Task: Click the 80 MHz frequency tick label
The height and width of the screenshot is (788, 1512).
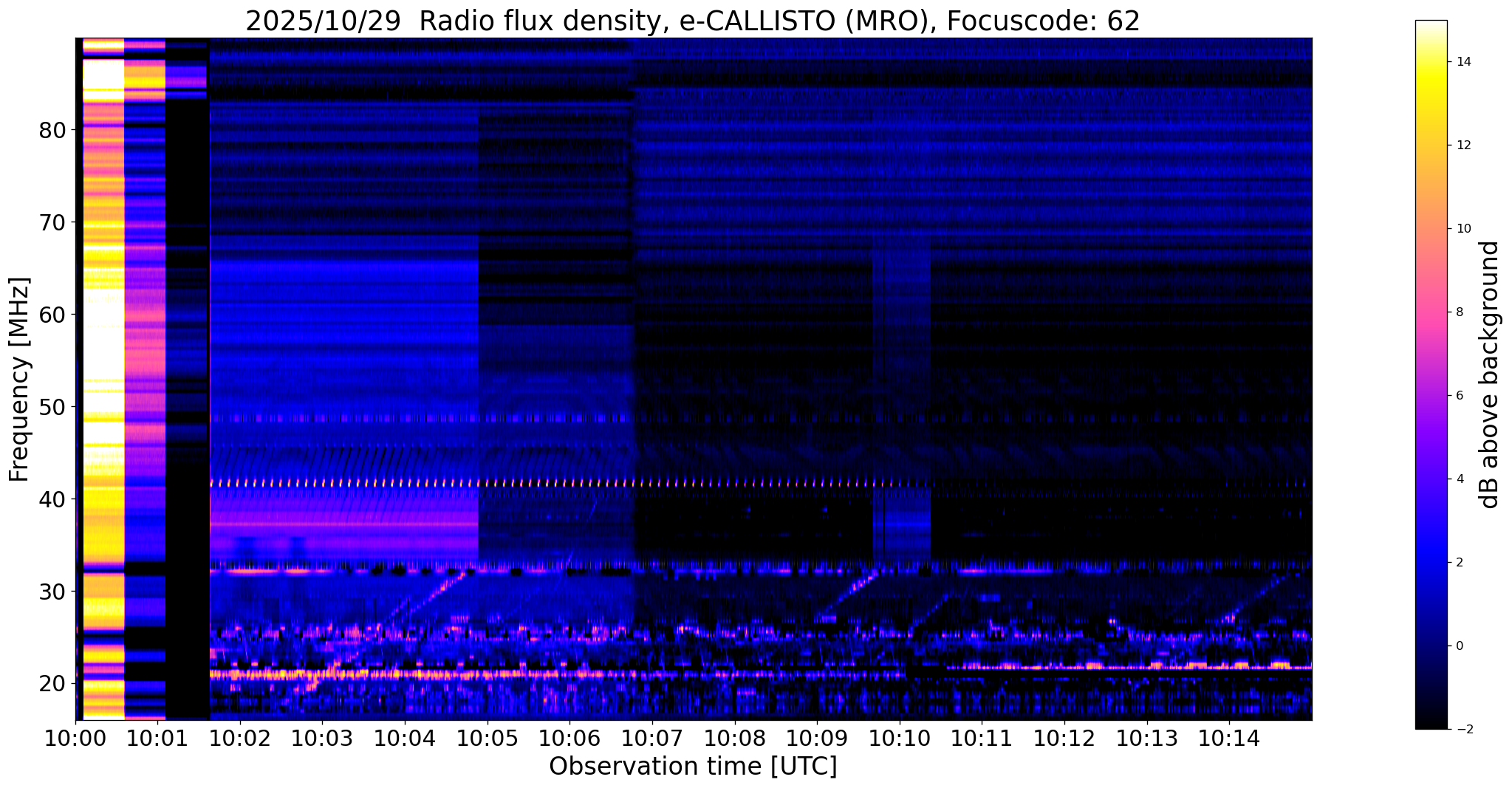Action: (x=52, y=130)
